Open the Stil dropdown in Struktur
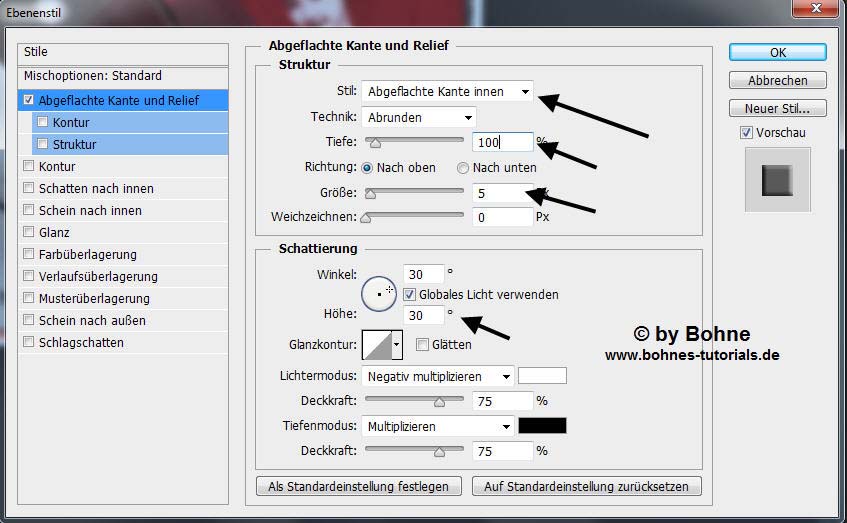The width and height of the screenshot is (847, 523). click(447, 92)
